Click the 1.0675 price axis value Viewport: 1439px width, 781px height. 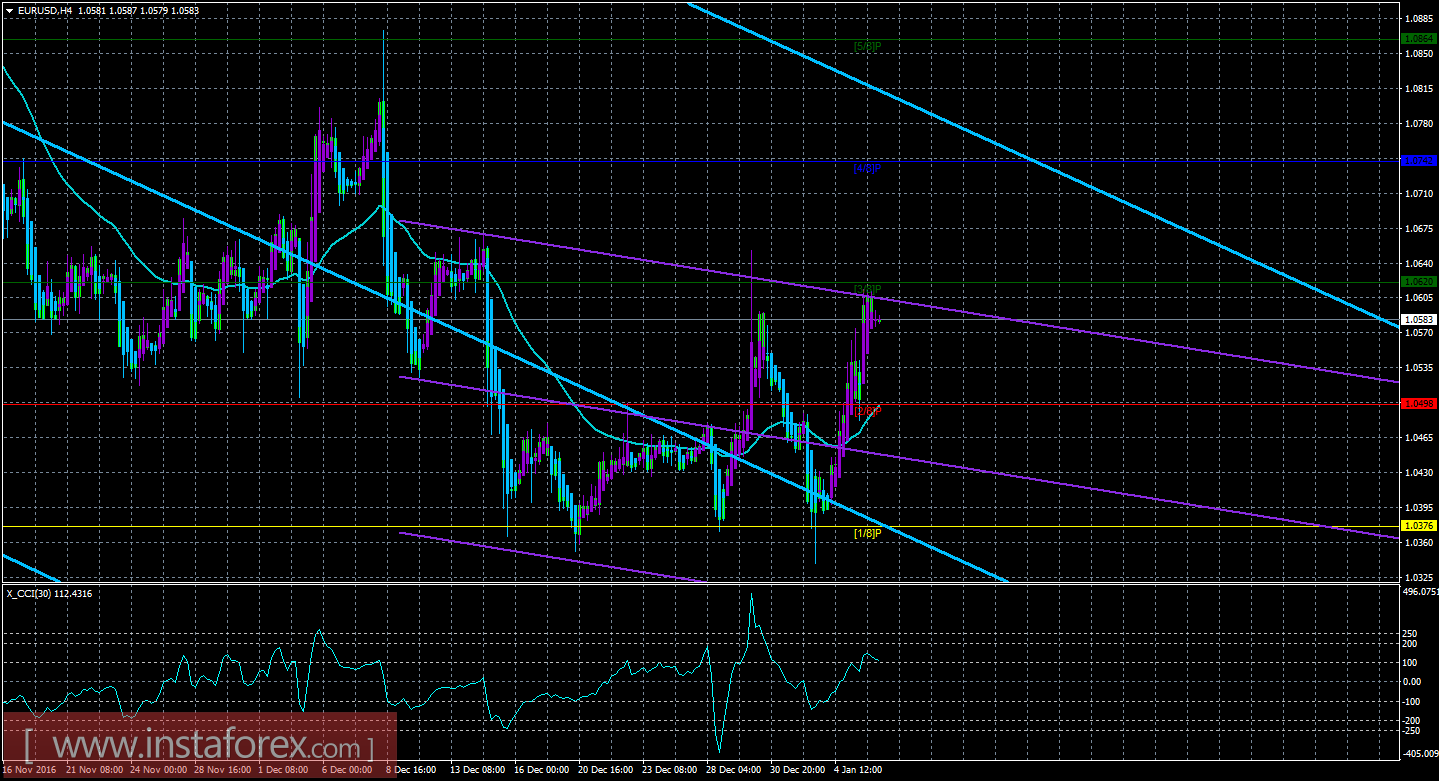click(1420, 228)
